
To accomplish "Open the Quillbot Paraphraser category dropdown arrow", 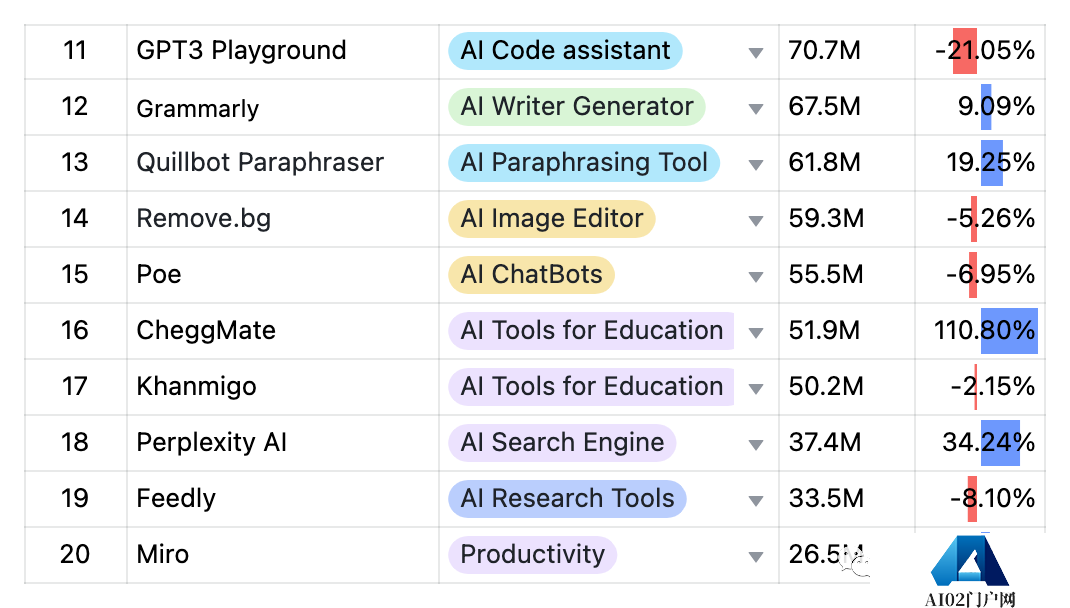I will pos(756,164).
